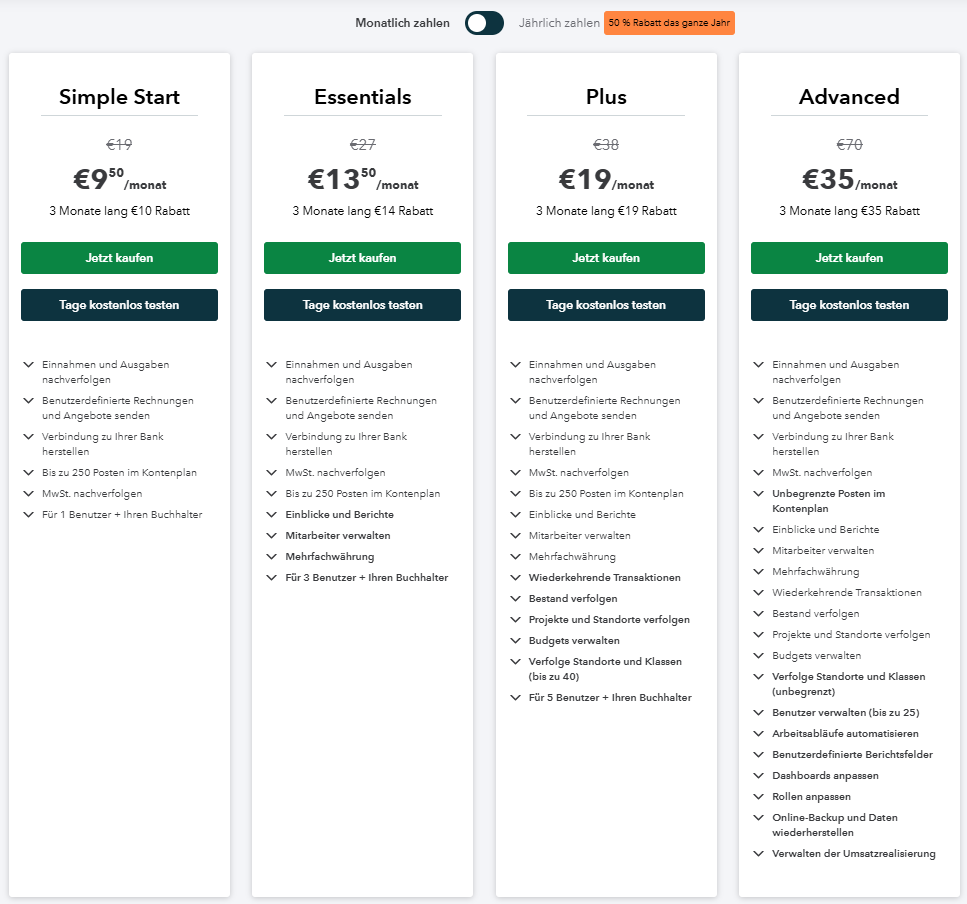Image resolution: width=967 pixels, height=904 pixels.
Task: Click the '50 % Rabatt das ganze Jahr' badge
Action: coord(669,23)
